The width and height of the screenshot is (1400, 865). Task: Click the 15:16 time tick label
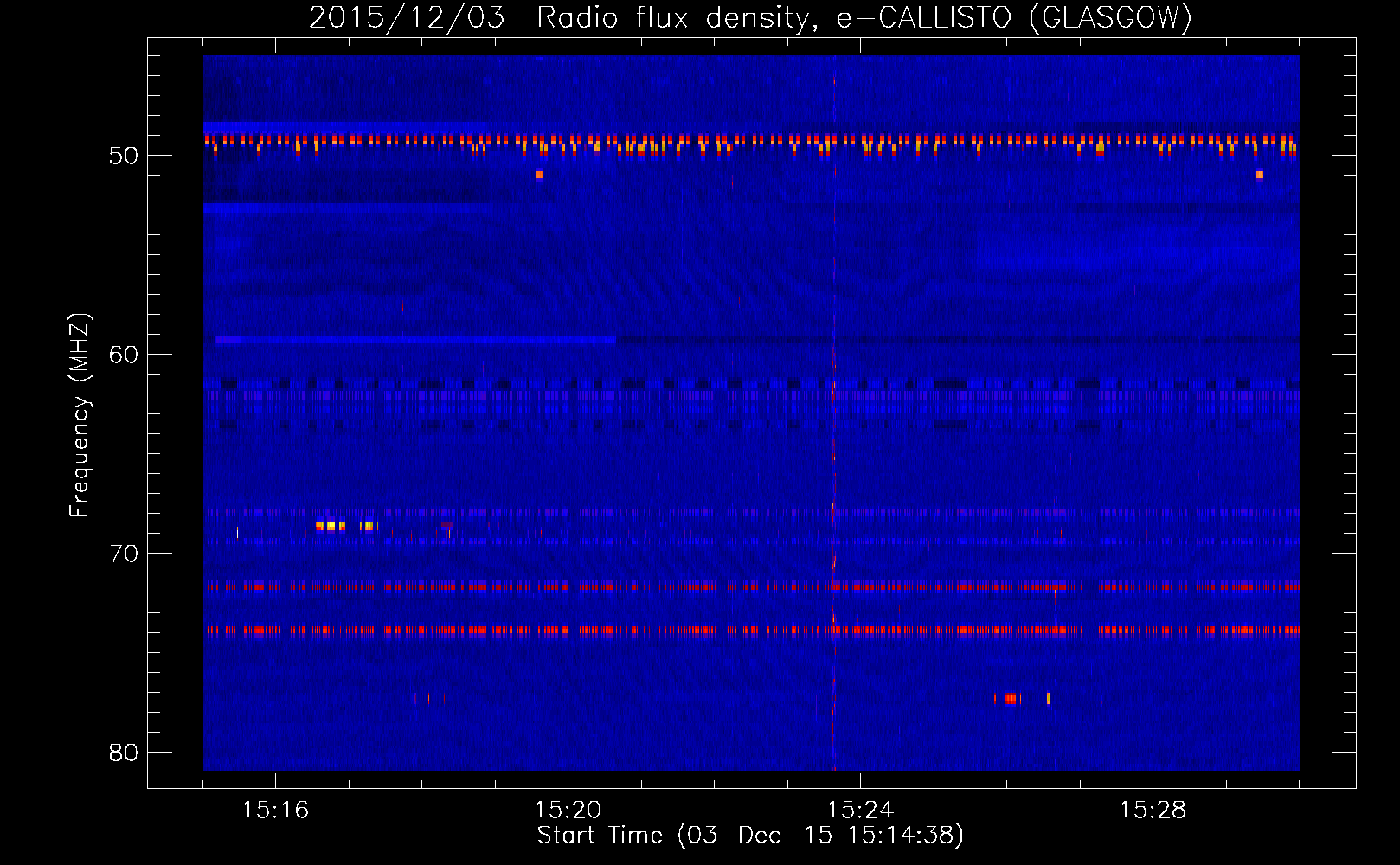tap(275, 810)
